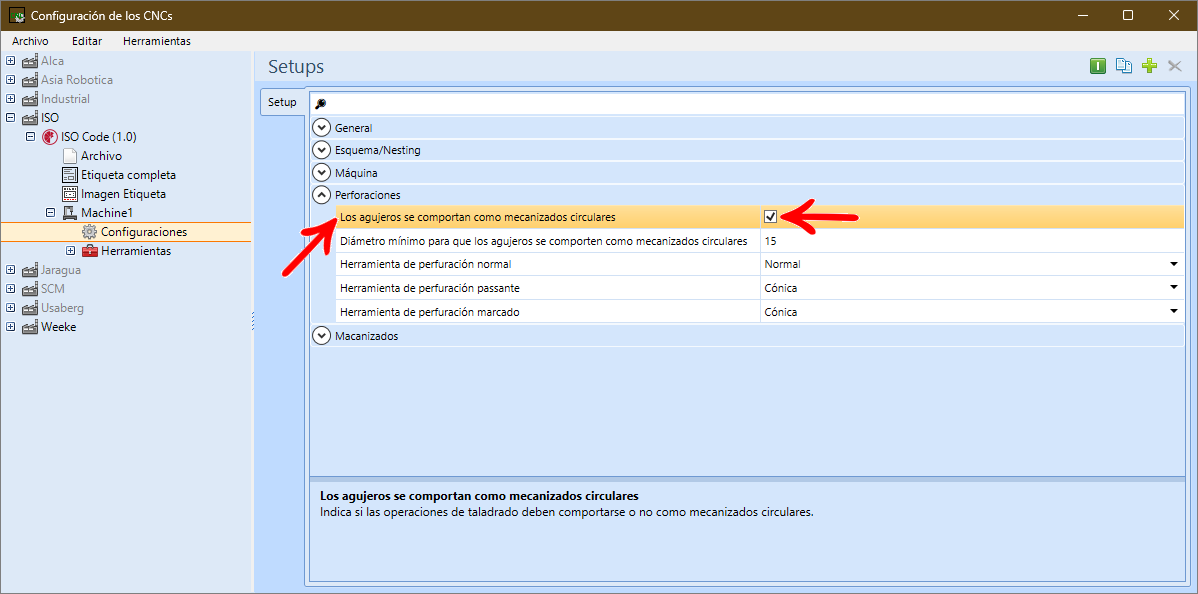Expand the Jaragua tree node
Viewport: 1198px width, 594px height.
[x=11, y=270]
